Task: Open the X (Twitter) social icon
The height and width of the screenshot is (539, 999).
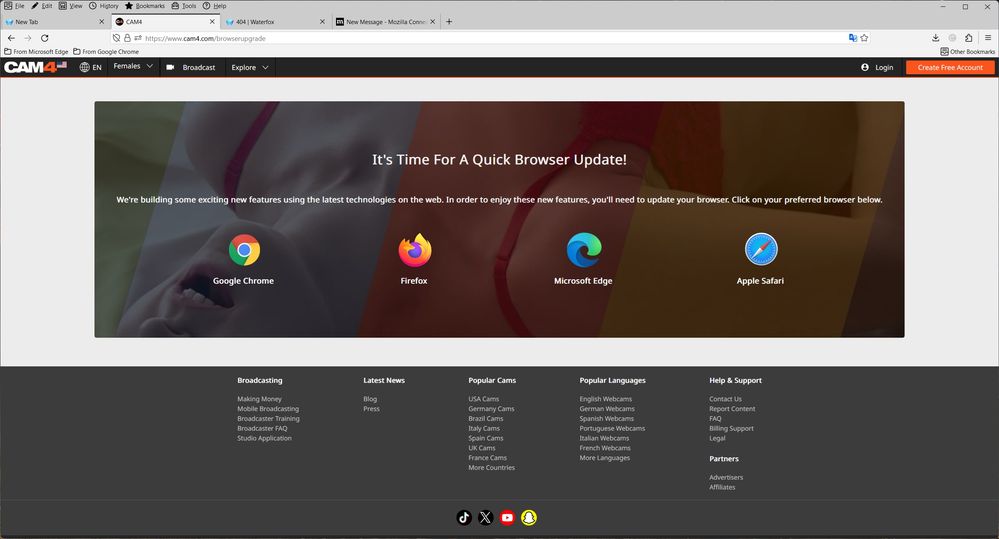Action: point(485,517)
